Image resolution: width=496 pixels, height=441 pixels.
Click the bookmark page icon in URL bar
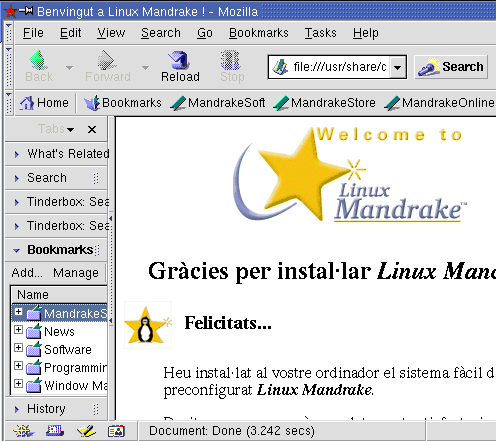tap(280, 67)
